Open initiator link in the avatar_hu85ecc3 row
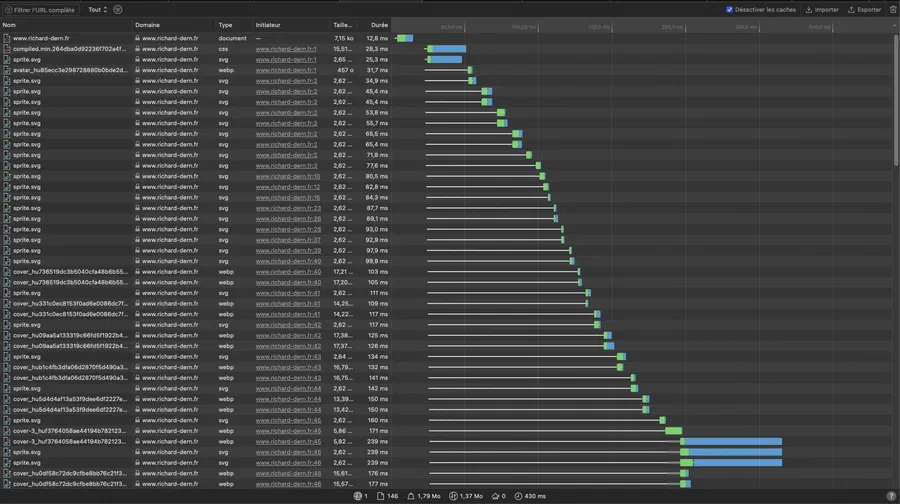Viewport: 900px width, 504px height. 286,70
